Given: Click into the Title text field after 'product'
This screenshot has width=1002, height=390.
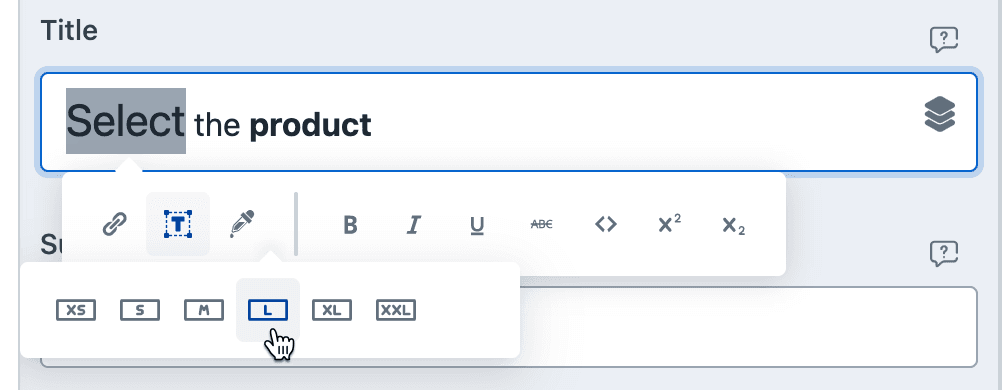Looking at the screenshot, I should coord(639,122).
